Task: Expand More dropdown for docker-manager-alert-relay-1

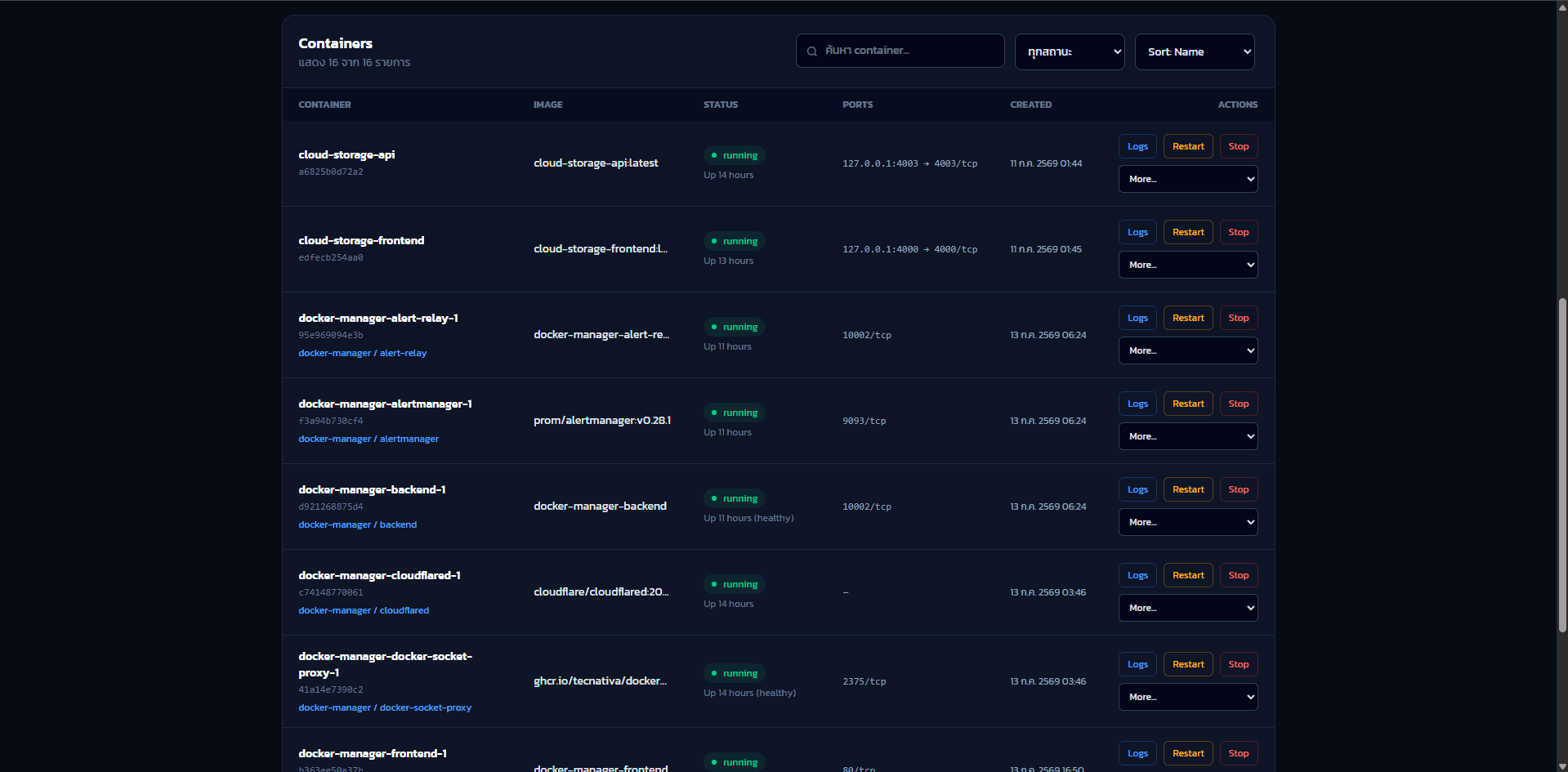Action: pyautogui.click(x=1188, y=350)
